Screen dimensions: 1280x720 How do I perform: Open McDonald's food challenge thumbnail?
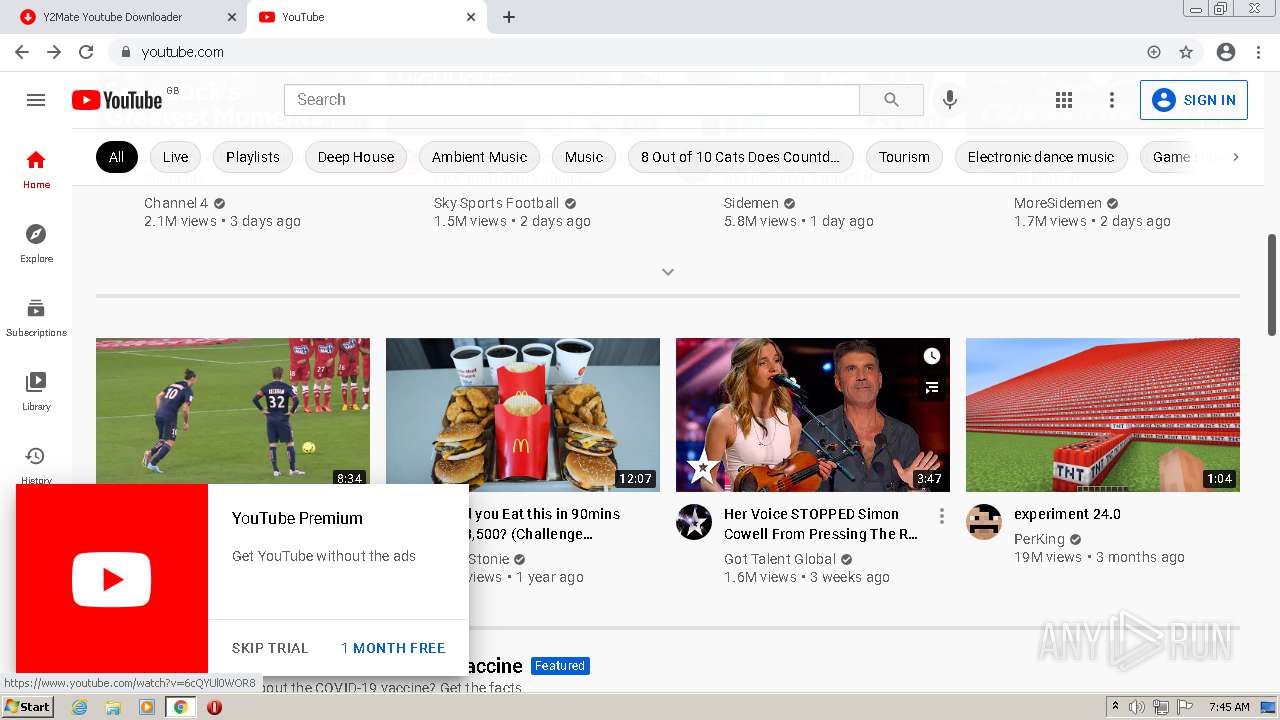tap(523, 415)
